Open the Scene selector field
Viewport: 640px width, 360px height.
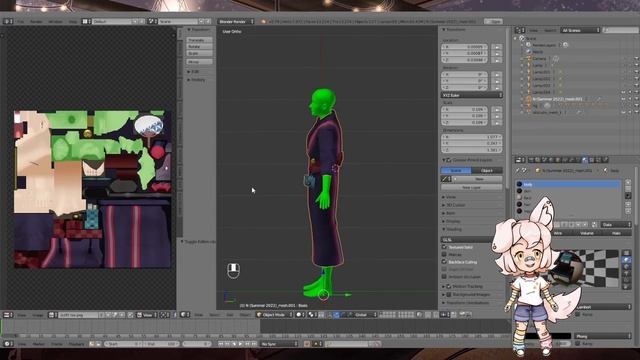[178, 21]
